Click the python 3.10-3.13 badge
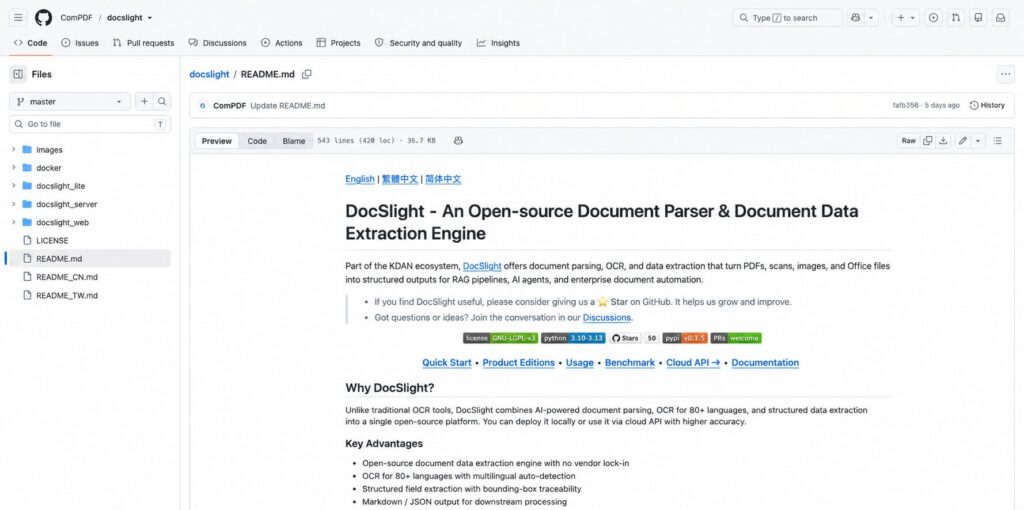Image resolution: width=1024 pixels, height=510 pixels. 573,338
